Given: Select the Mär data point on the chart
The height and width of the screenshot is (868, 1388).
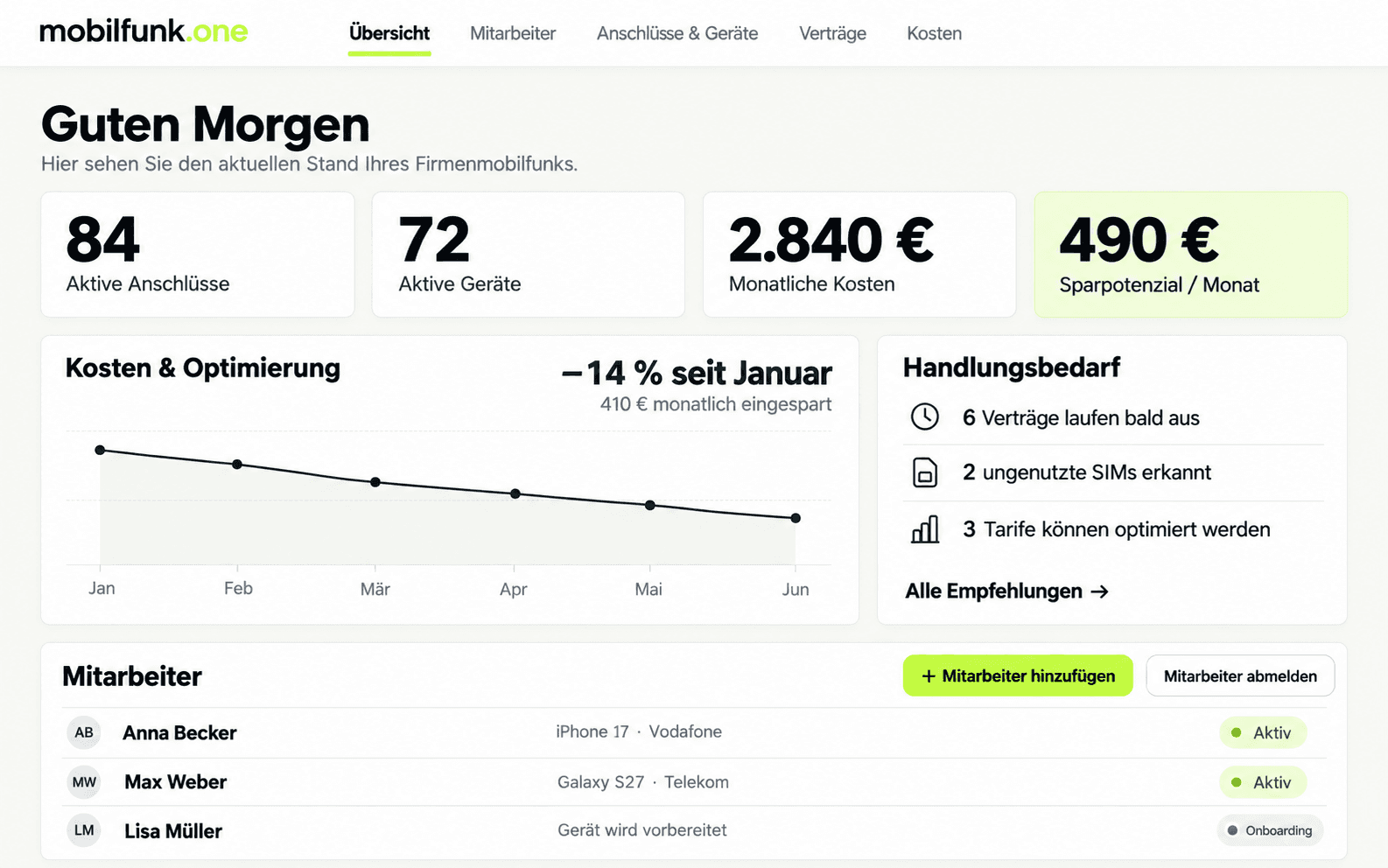Looking at the screenshot, I should [375, 482].
